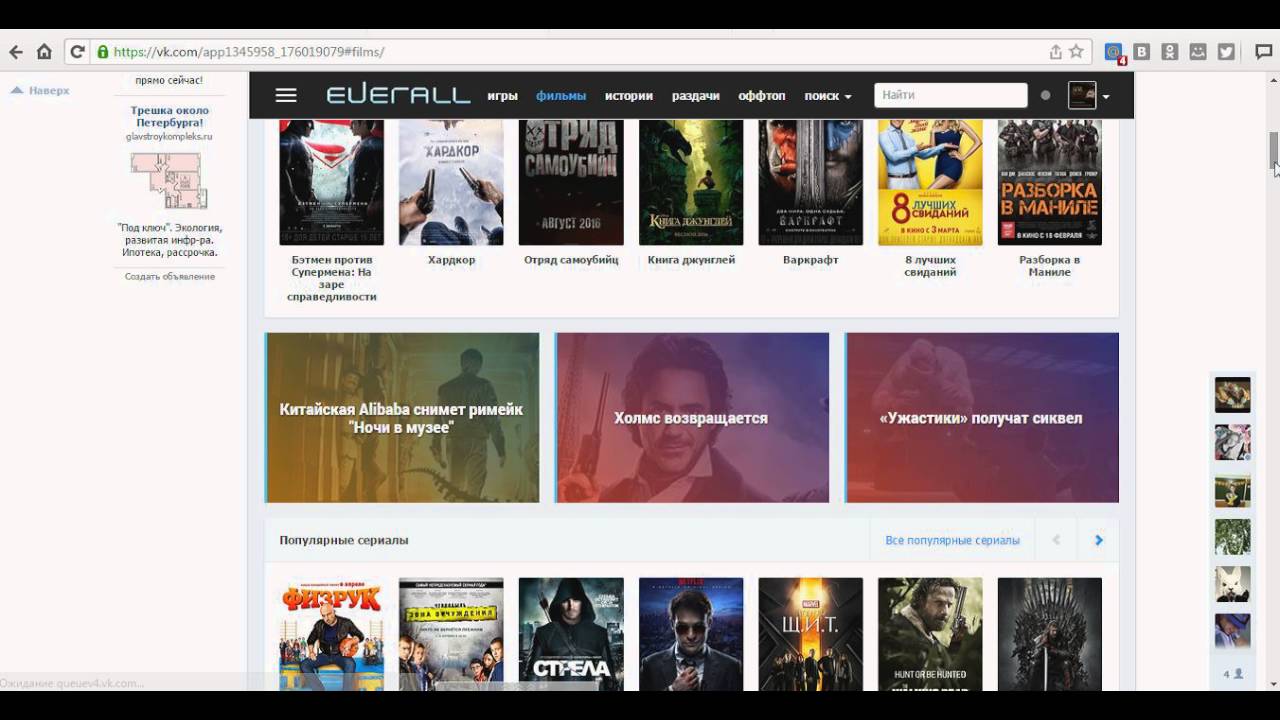This screenshot has width=1280, height=720.
Task: Open the smiley-face extension icon
Action: tap(1198, 52)
